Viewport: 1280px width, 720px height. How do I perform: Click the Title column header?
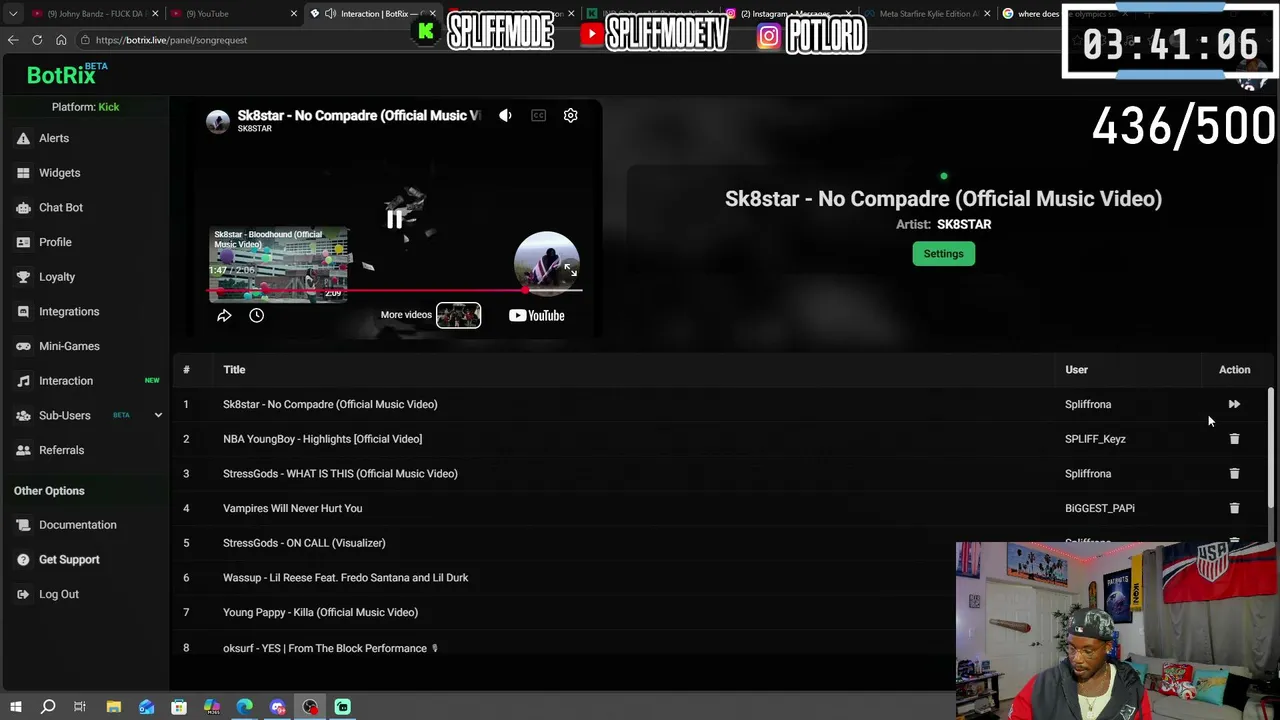[x=234, y=370]
